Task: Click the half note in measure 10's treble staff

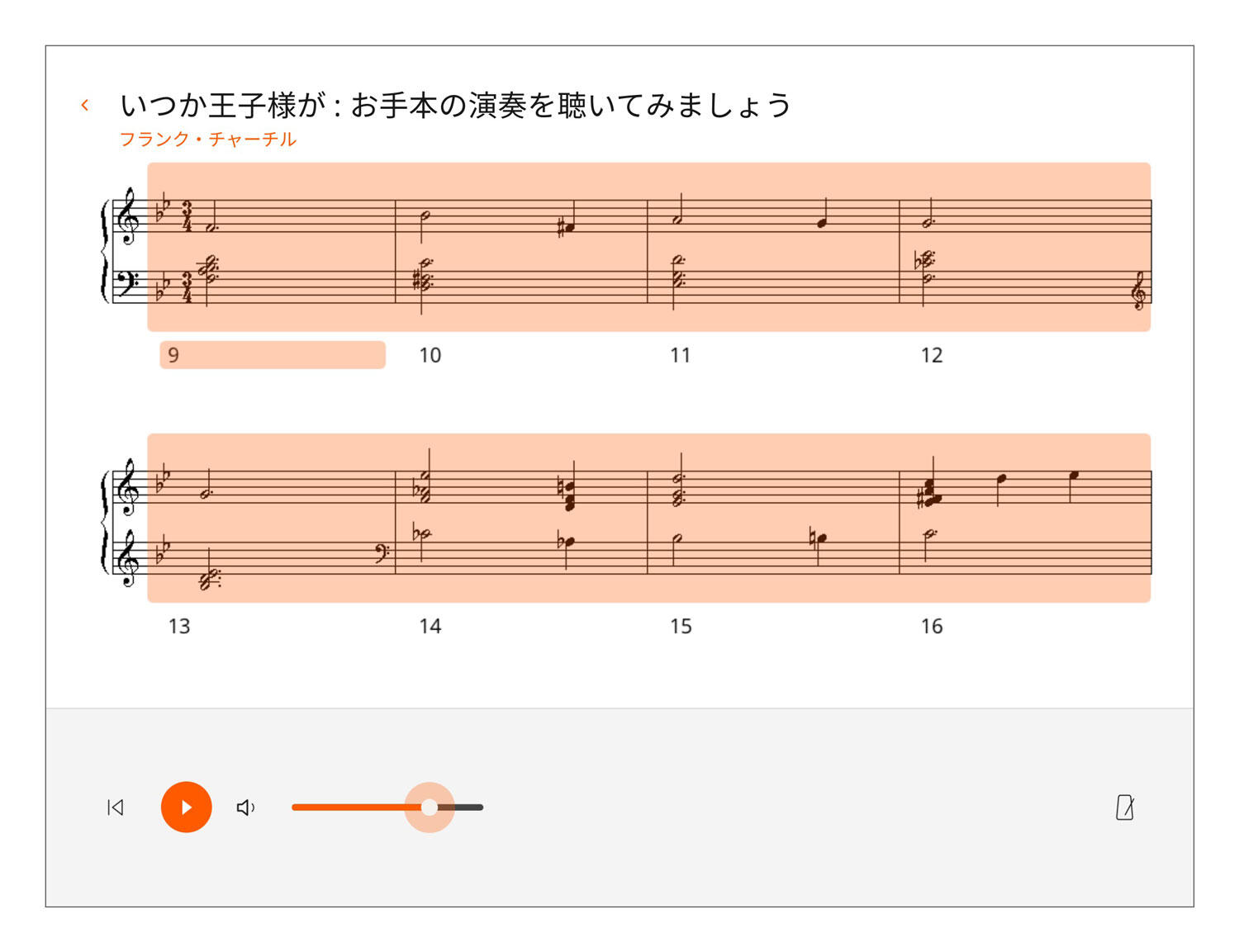Action: click(x=425, y=216)
